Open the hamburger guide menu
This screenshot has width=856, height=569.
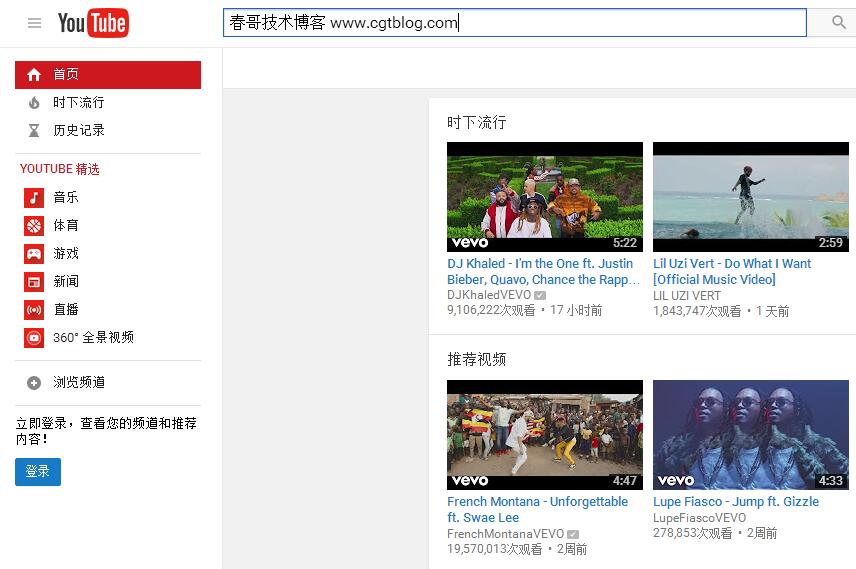click(x=34, y=23)
